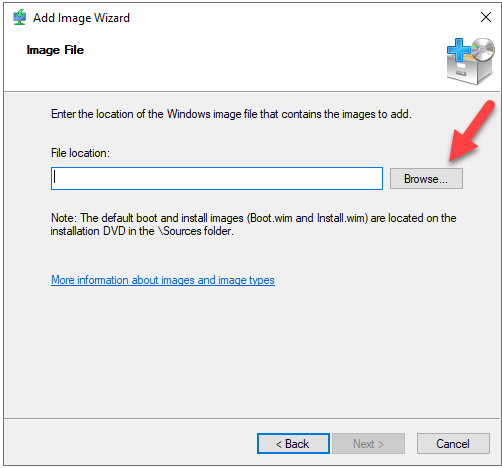
Task: Close the Add Image Wizard dialog
Action: [486, 17]
